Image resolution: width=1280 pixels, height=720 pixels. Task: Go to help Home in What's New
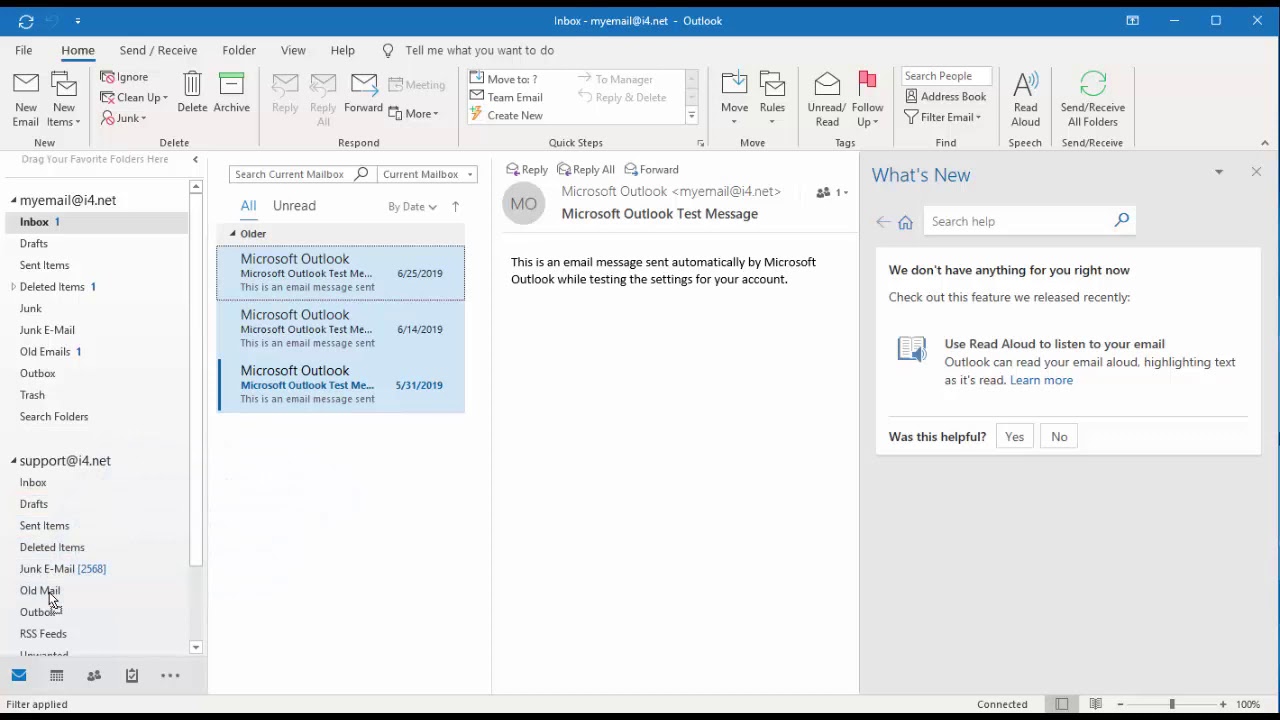click(905, 222)
